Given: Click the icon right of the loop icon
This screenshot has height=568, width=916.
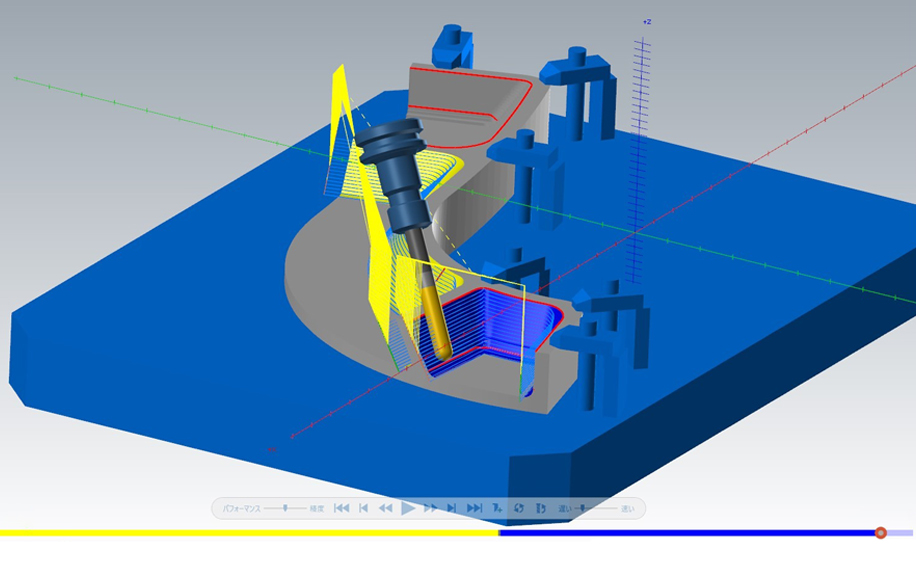Looking at the screenshot, I should click(540, 508).
